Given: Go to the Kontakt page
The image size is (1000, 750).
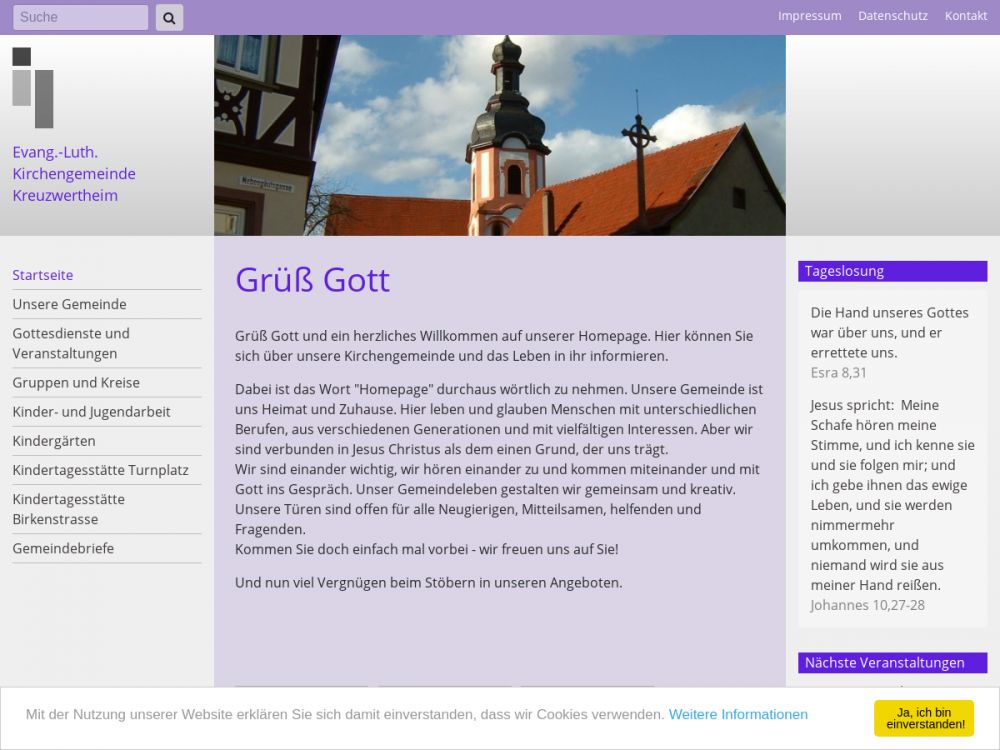Looking at the screenshot, I should 965,16.
